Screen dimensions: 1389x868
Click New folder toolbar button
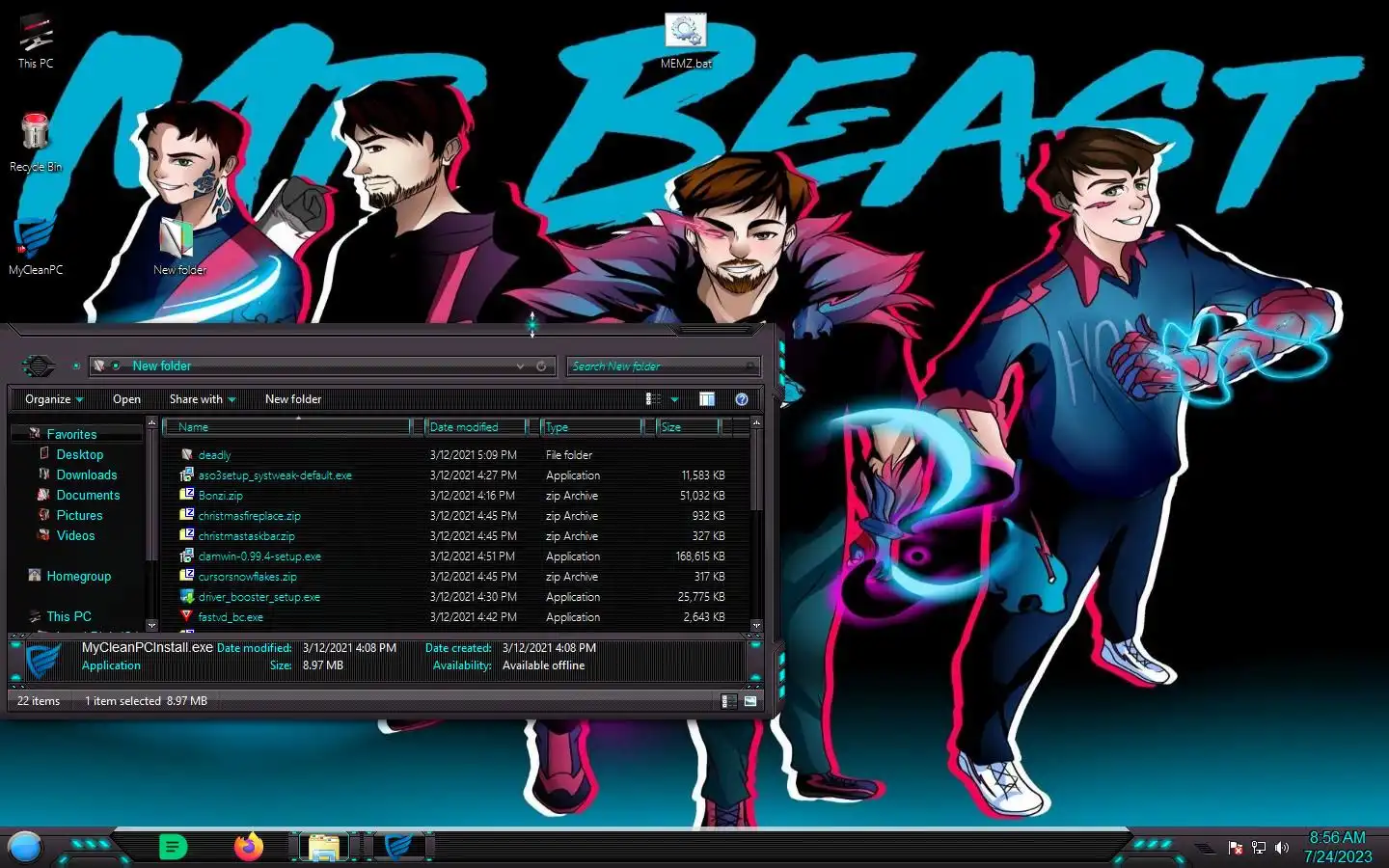pyautogui.click(x=293, y=399)
